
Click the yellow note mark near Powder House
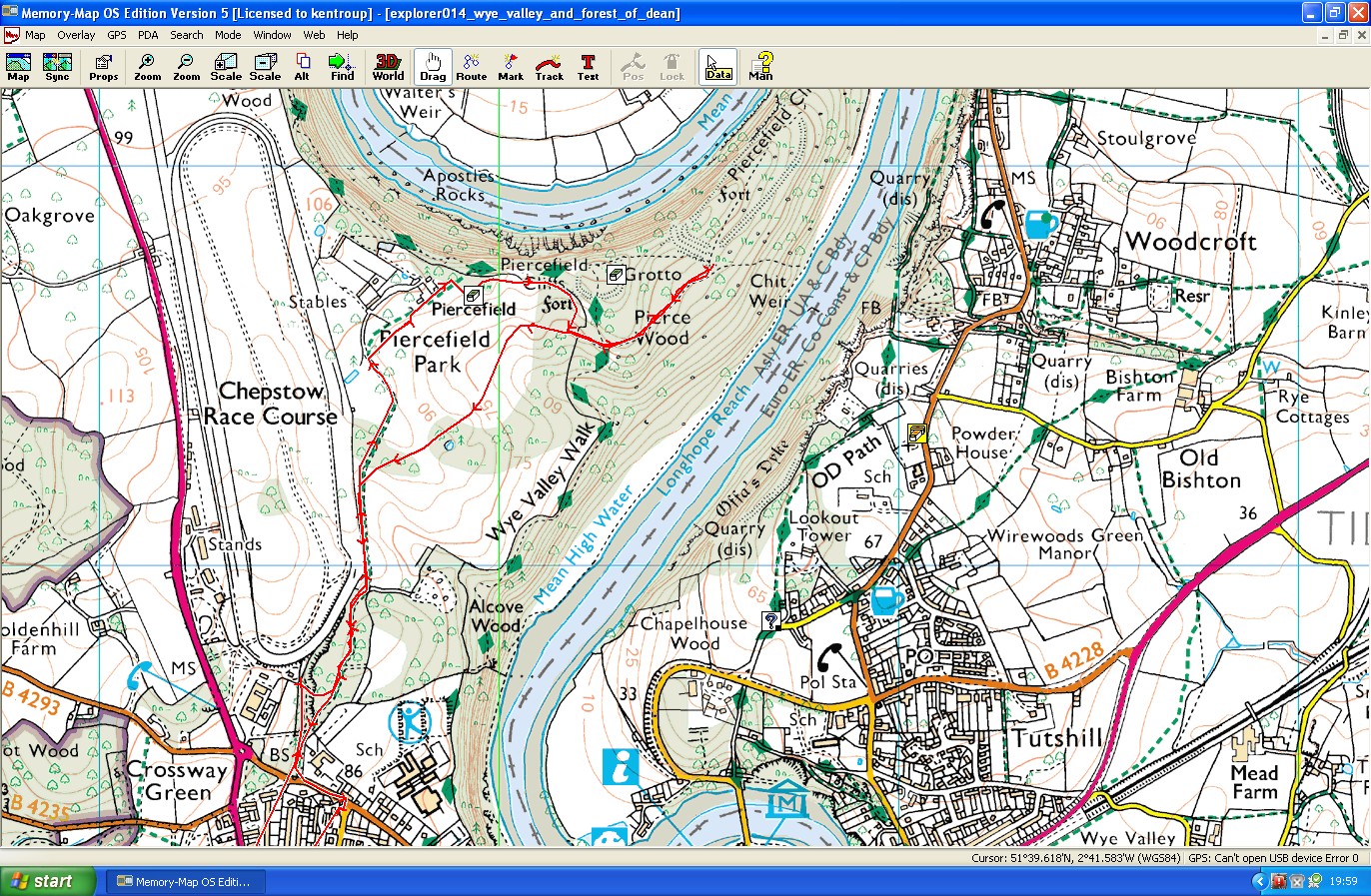[917, 434]
